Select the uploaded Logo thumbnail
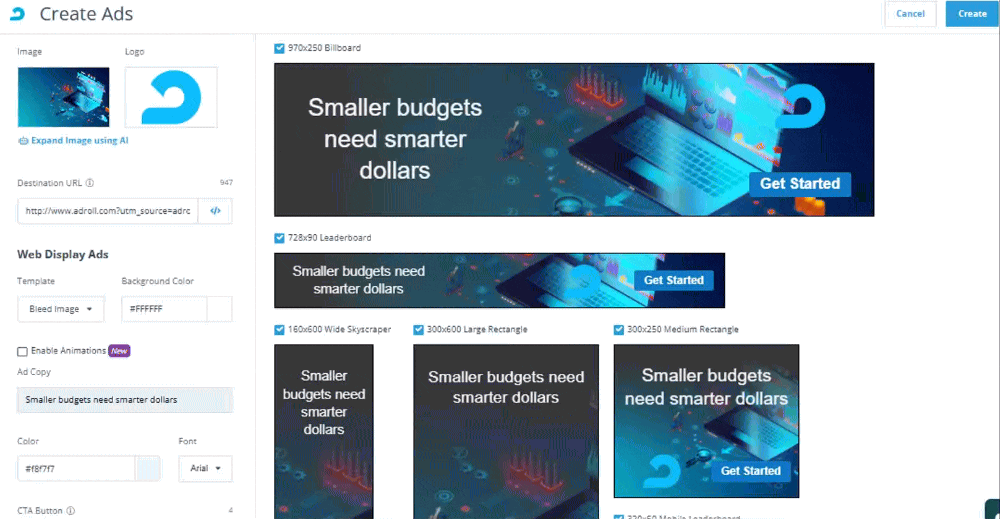Viewport: 1000px width, 519px height. click(171, 97)
